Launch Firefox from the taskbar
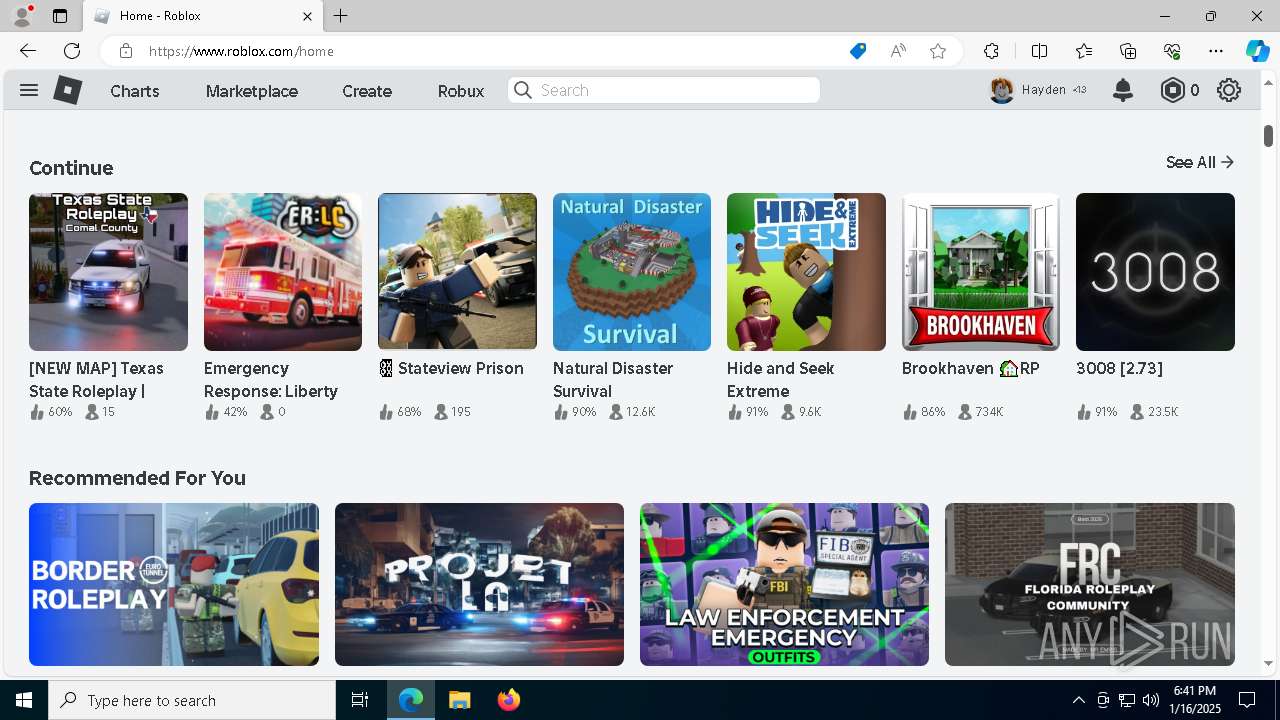 509,700
